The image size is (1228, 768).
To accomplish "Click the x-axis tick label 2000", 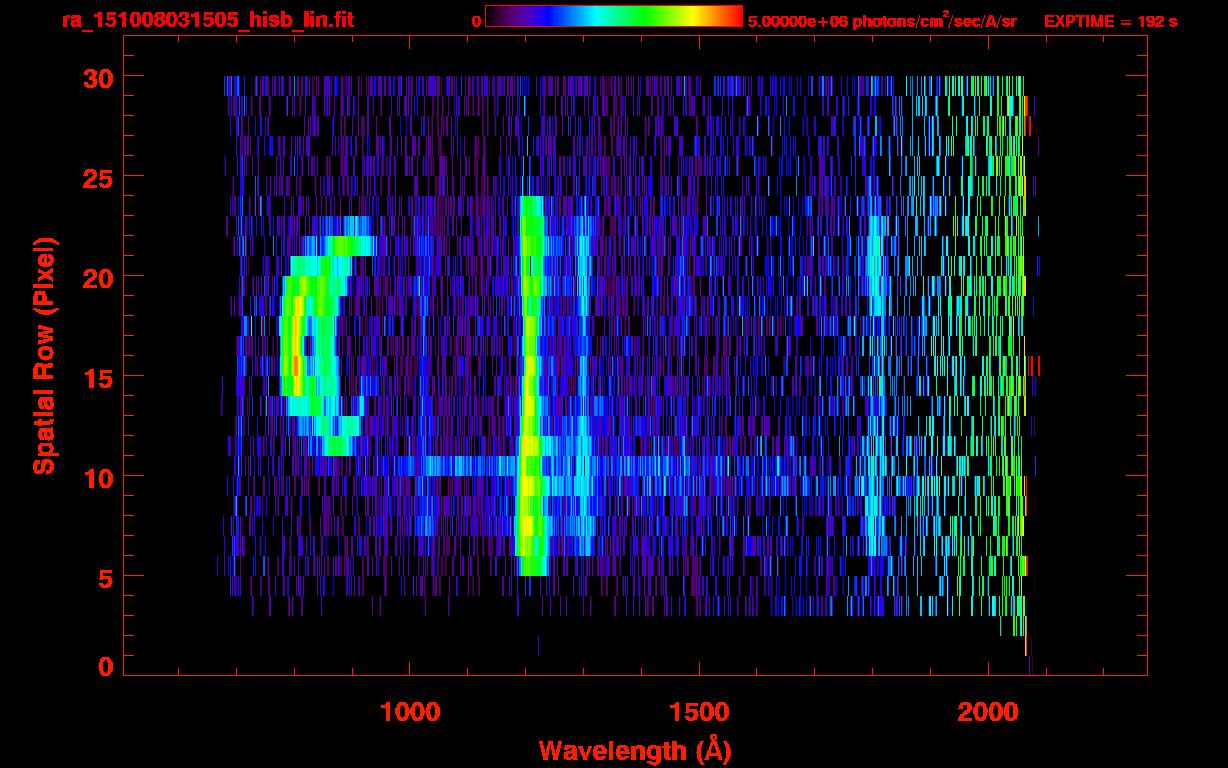I will click(x=988, y=711).
